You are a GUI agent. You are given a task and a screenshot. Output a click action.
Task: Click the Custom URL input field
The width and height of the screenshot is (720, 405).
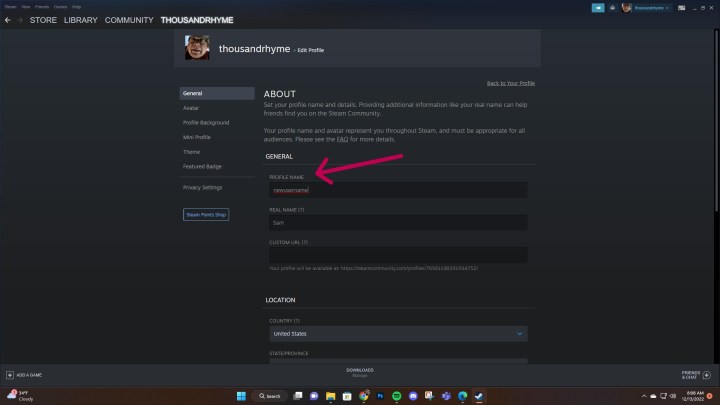tap(398, 255)
